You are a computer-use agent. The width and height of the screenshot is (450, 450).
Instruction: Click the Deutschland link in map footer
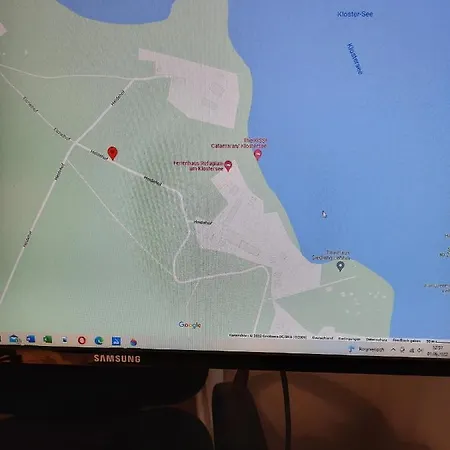pos(322,338)
